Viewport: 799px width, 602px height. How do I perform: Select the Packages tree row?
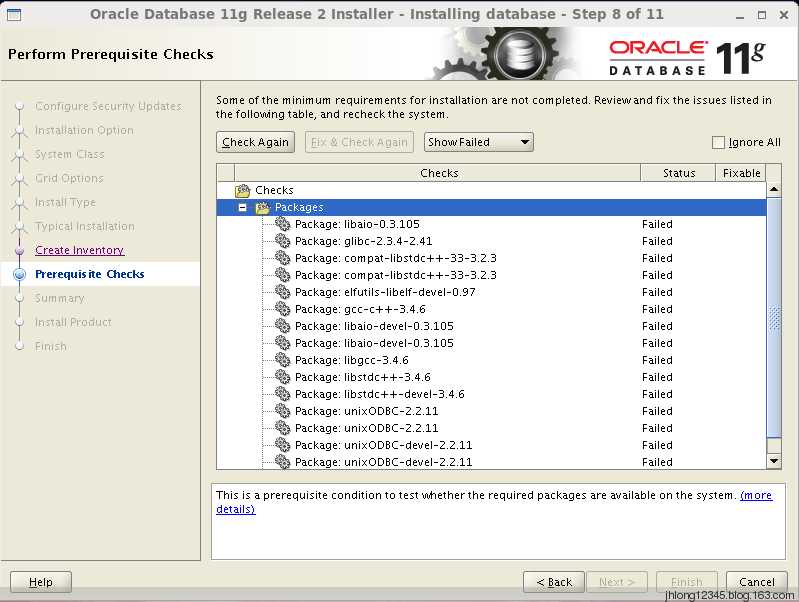tap(491, 207)
